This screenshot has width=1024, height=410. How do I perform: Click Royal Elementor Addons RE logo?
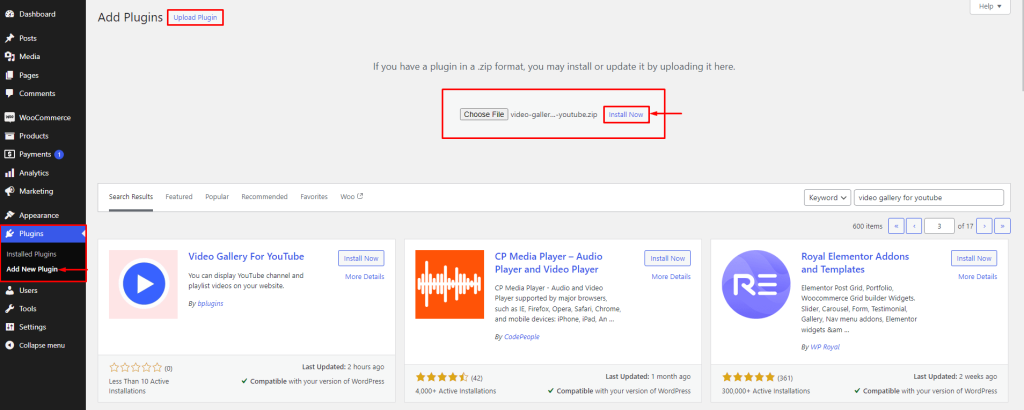756,284
